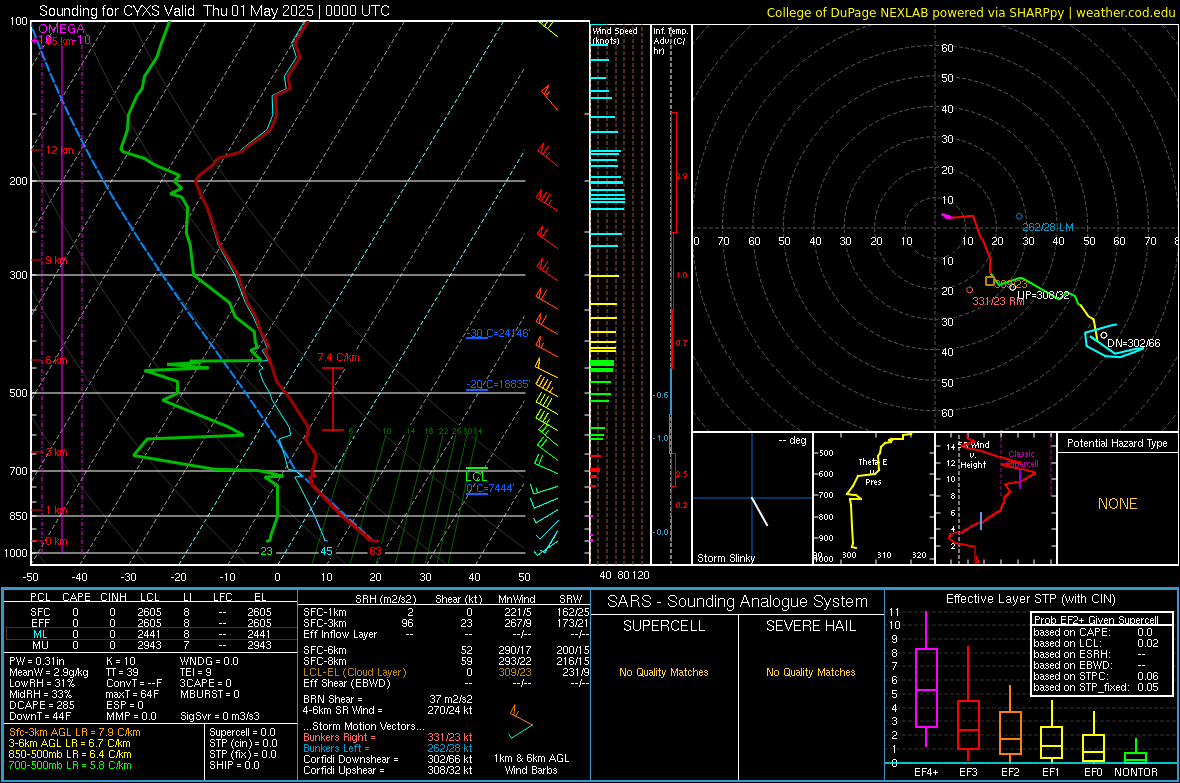Image resolution: width=1180 pixels, height=783 pixels.
Task: Click the orange mean wind square on hodograph
Action: 990,282
